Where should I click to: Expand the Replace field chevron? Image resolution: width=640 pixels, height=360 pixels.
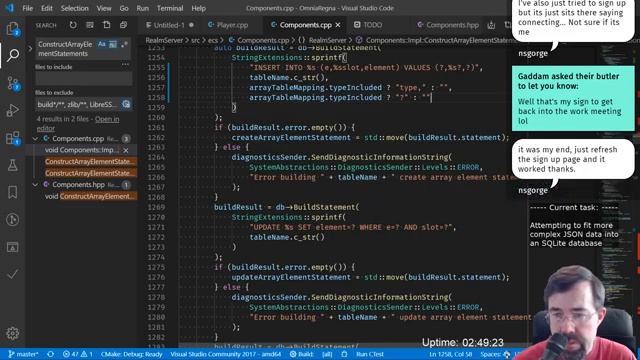click(x=30, y=49)
